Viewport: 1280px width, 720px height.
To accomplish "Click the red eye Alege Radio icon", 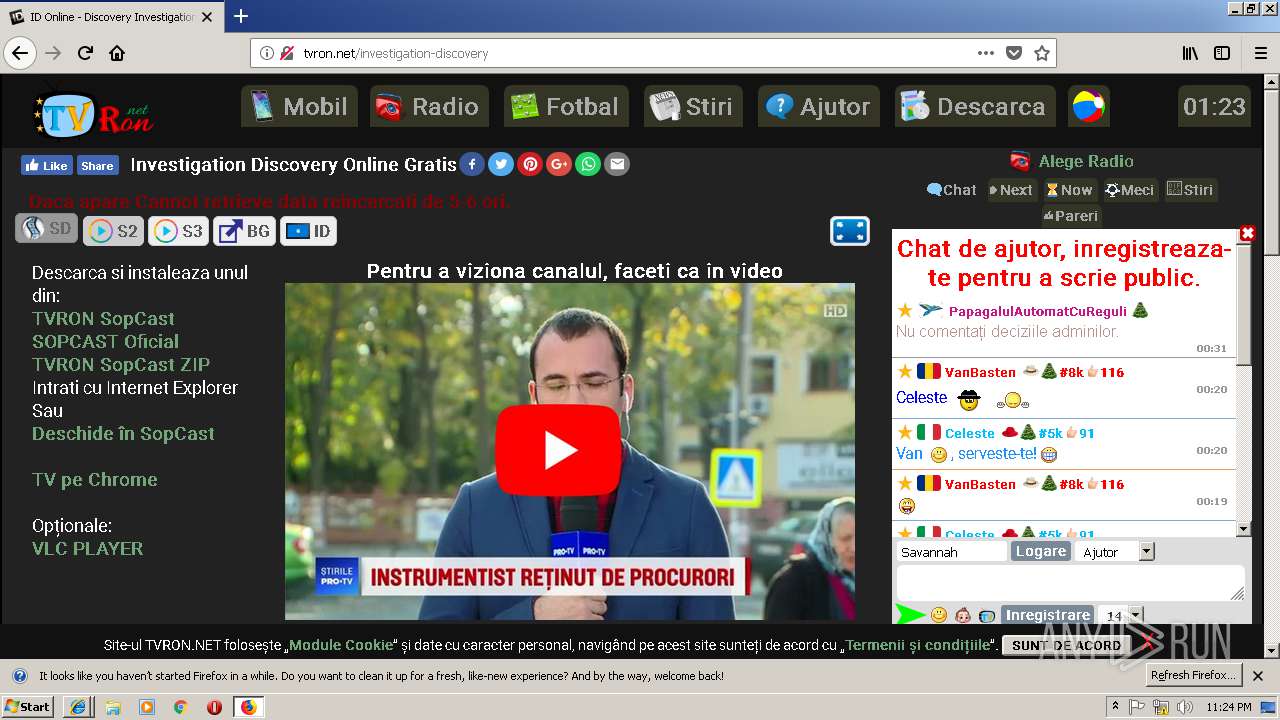I will click(1020, 161).
